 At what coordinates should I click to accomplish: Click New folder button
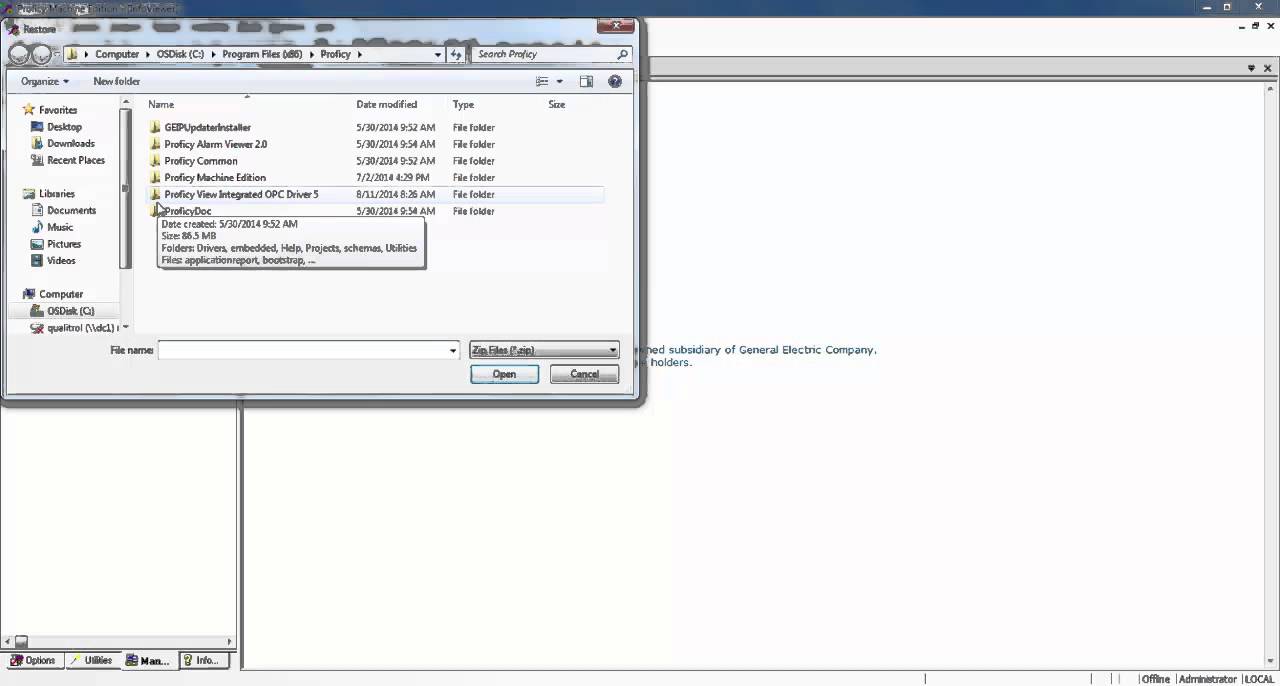[x=117, y=81]
